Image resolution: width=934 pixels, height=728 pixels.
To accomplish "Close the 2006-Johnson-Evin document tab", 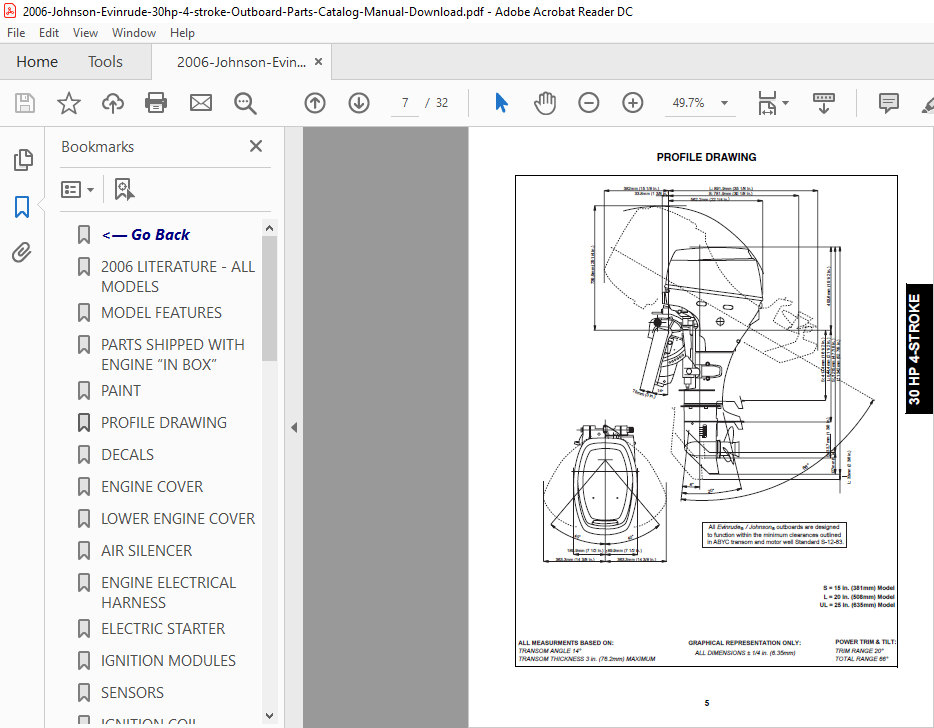I will tap(319, 61).
